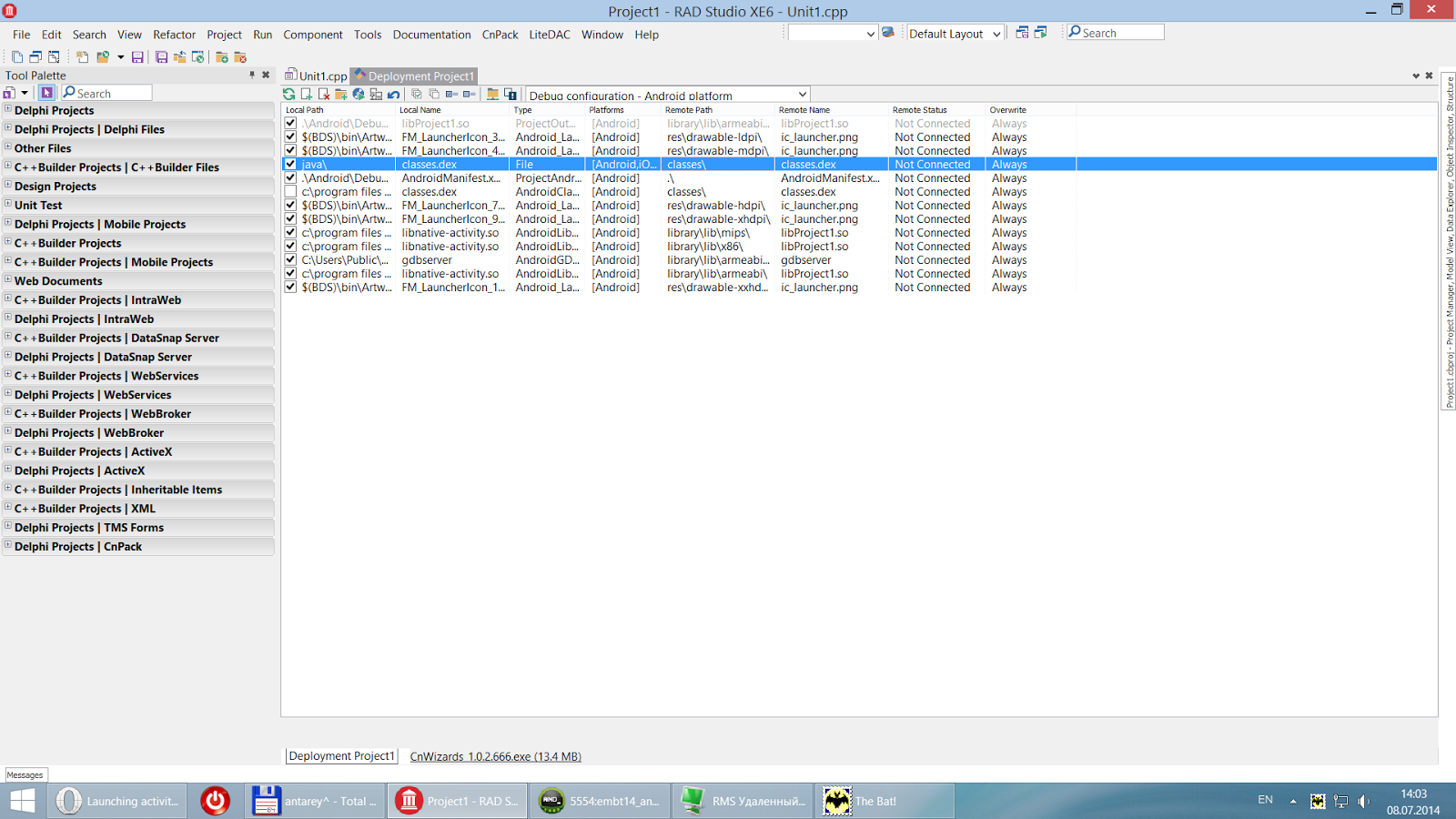Open the LiteDAC menu
The image size is (1456, 819).
550,35
